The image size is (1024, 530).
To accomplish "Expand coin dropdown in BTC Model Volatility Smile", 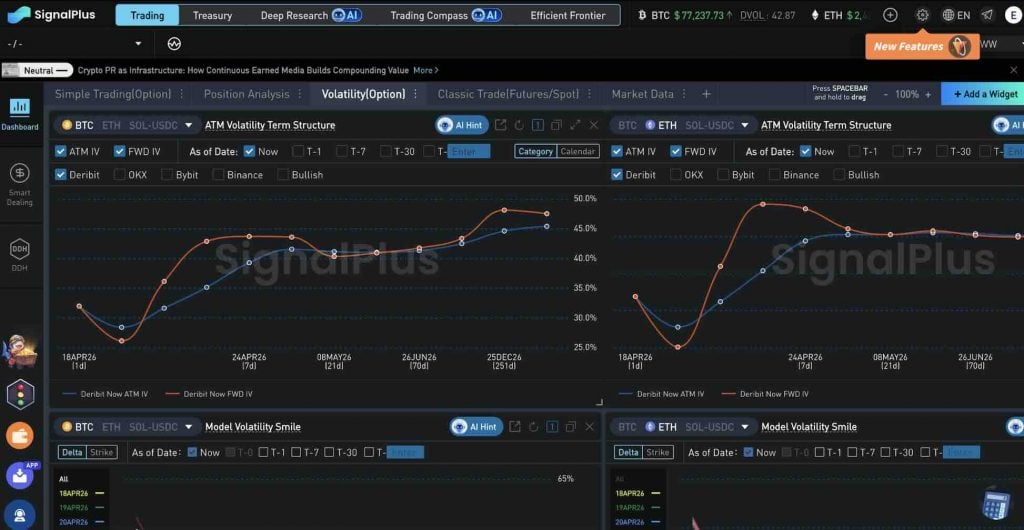I will click(x=189, y=427).
